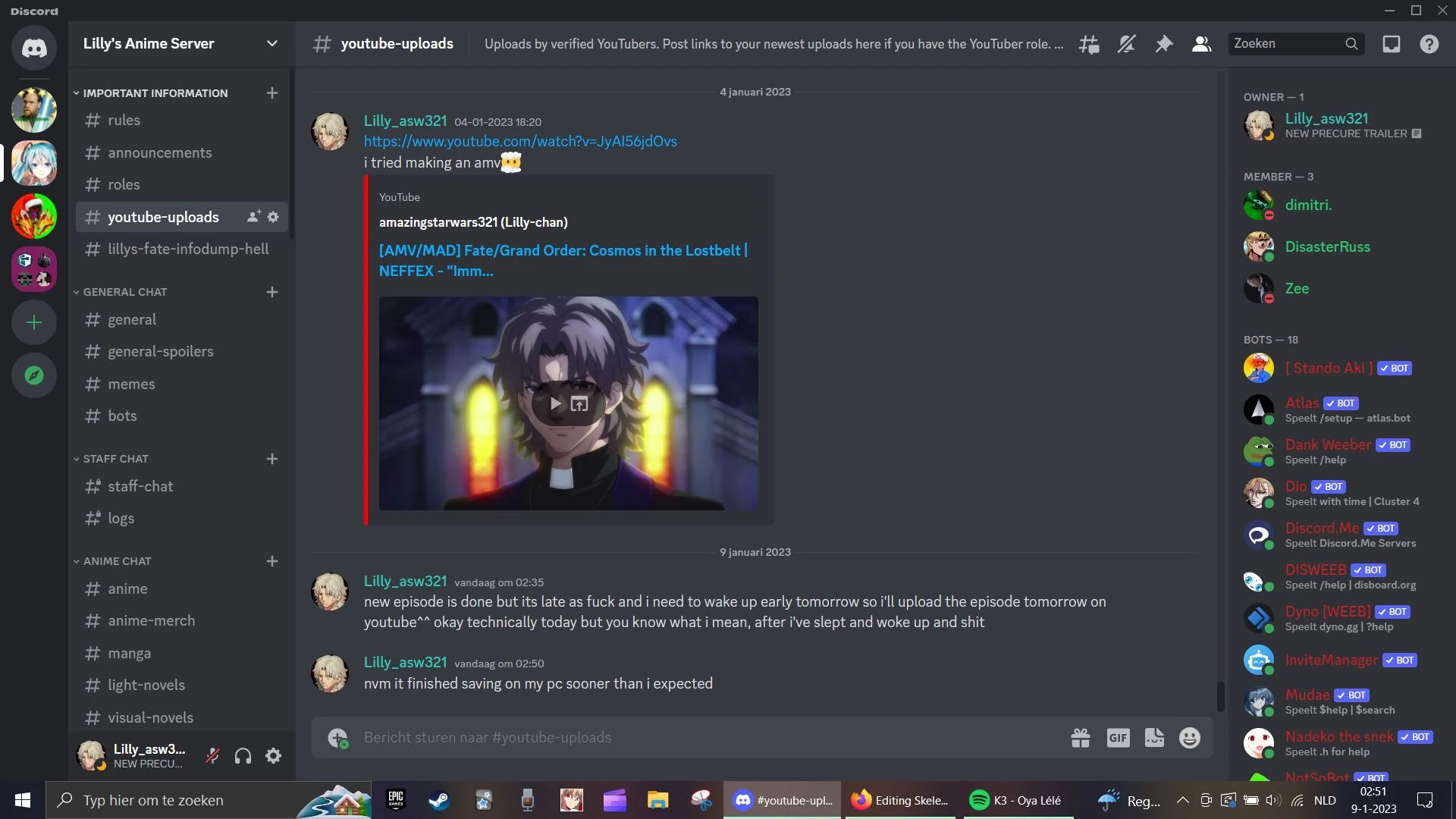Open the emoji picker smiley
This screenshot has height=819, width=1456.
coord(1190,737)
